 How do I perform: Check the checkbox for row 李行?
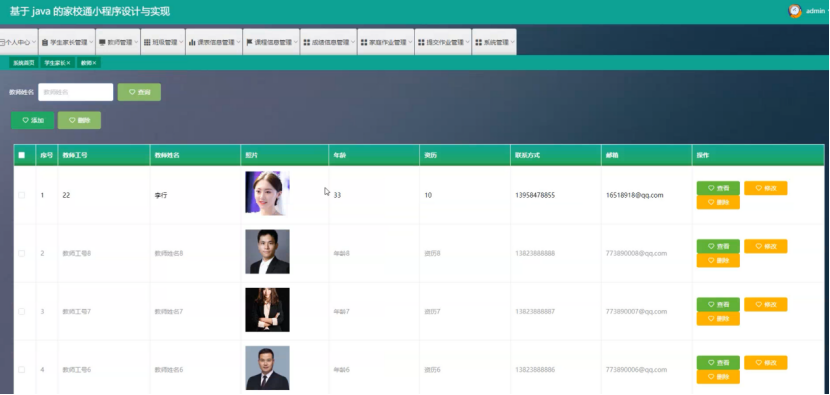click(x=22, y=195)
